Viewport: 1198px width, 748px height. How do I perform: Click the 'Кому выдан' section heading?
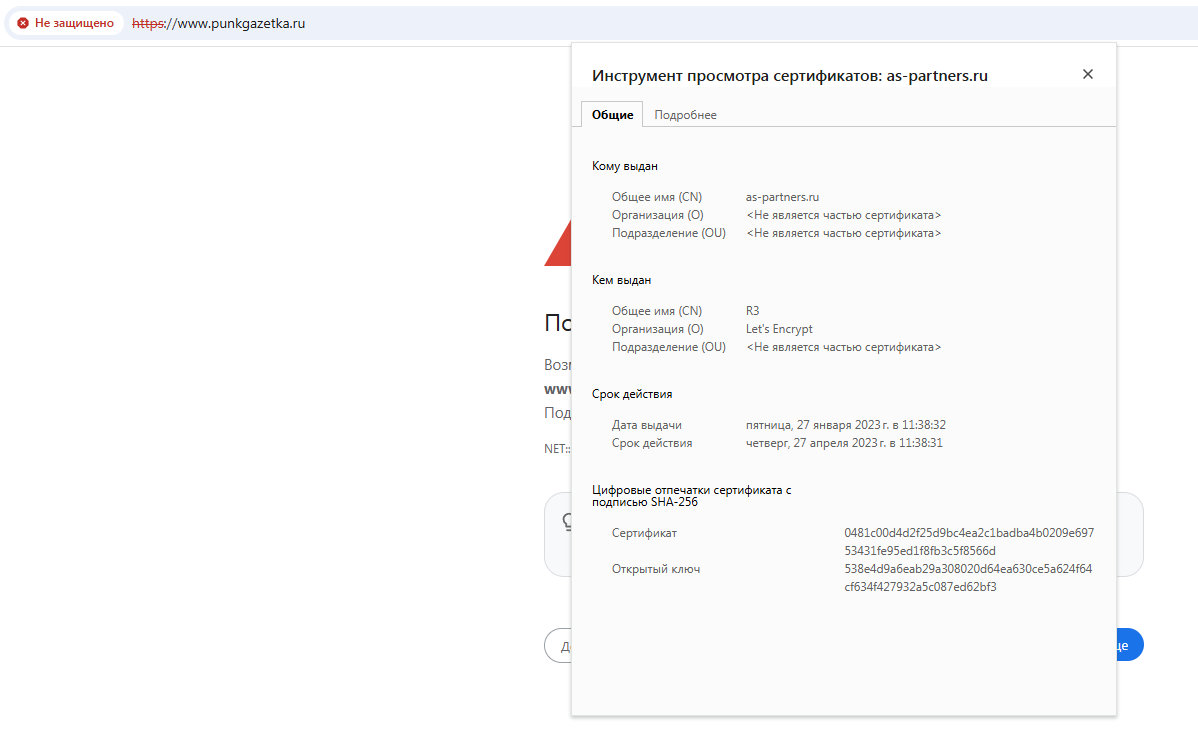point(625,166)
